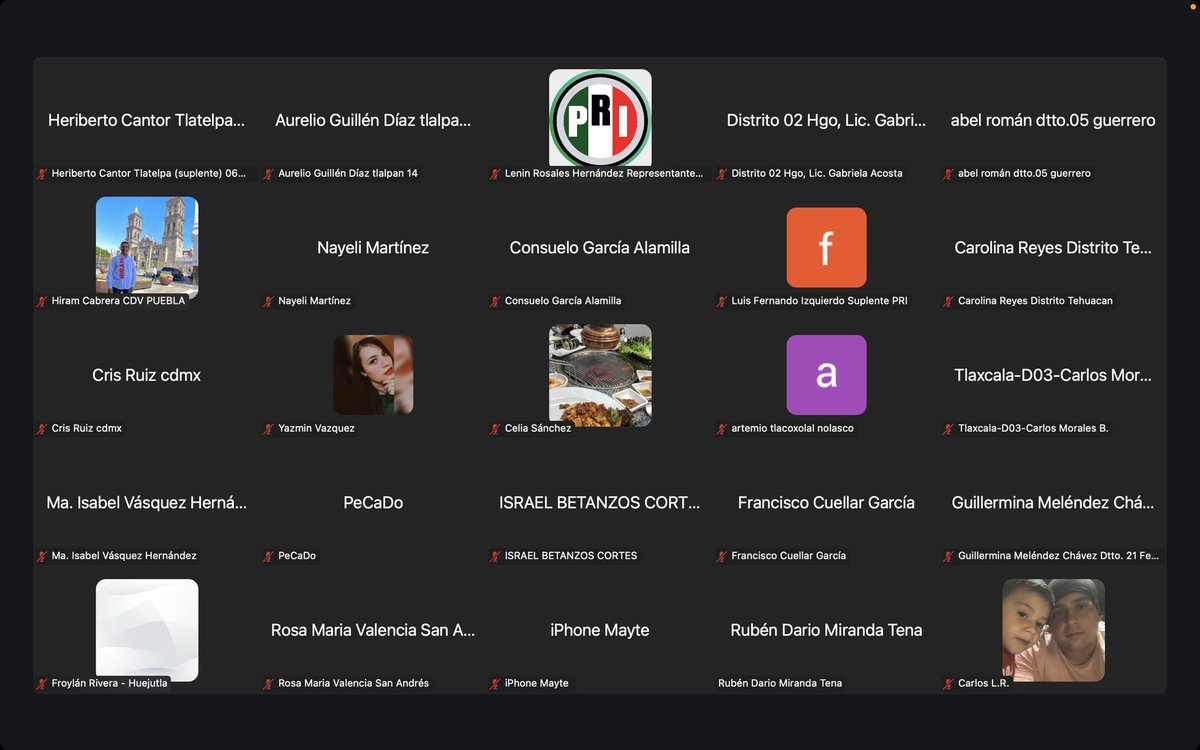Click muted mic icon for Rosa Maria Valencia
The width and height of the screenshot is (1200, 750).
pos(268,684)
